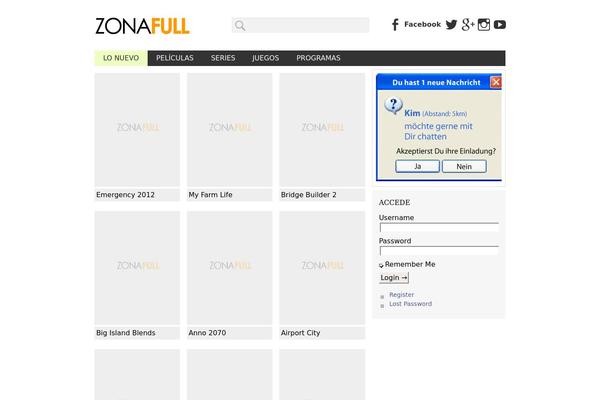Screen dimensions: 600x400
Task: Open the Instagram camera icon
Action: [x=484, y=25]
